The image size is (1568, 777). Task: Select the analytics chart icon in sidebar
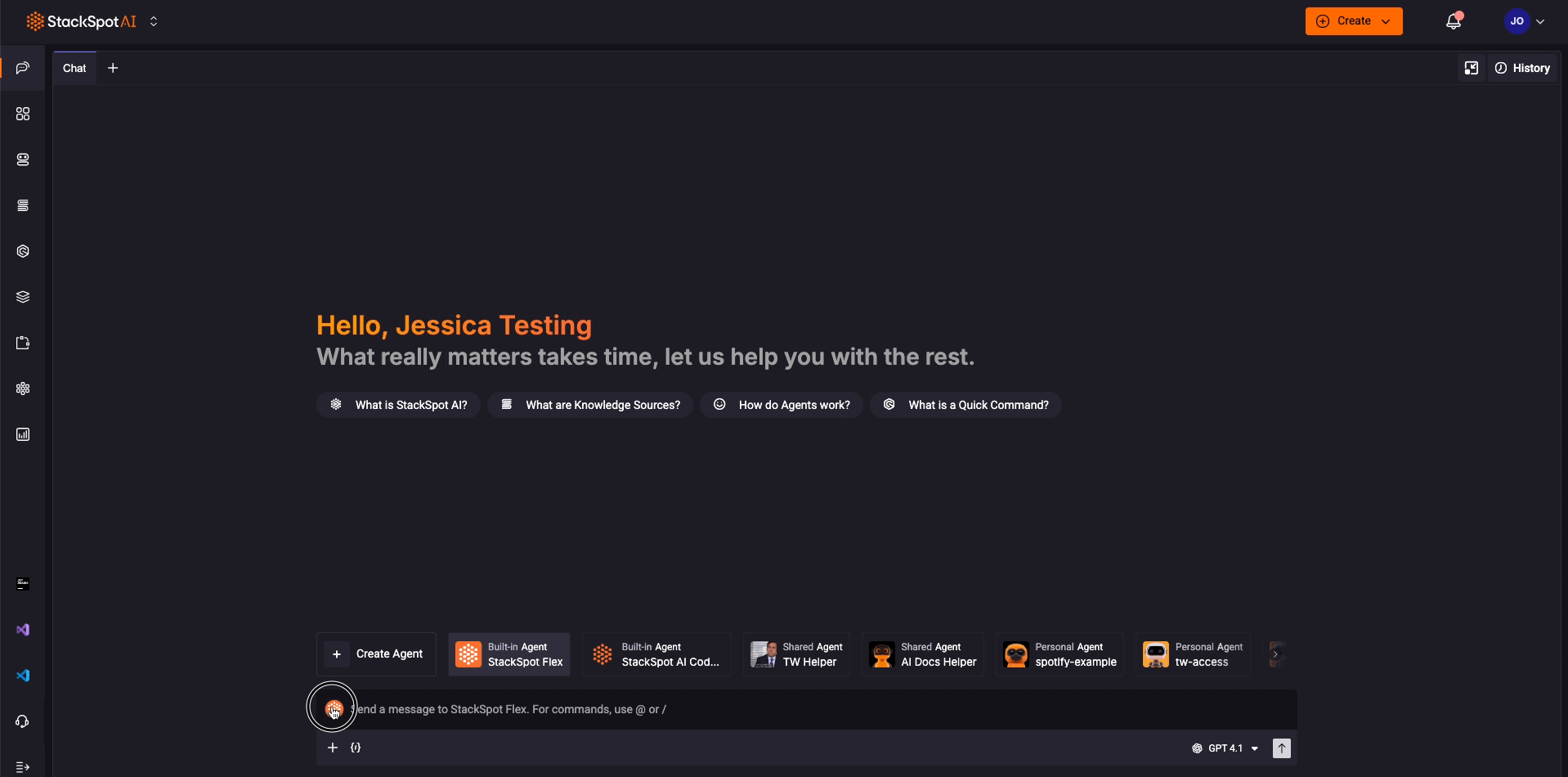22,434
